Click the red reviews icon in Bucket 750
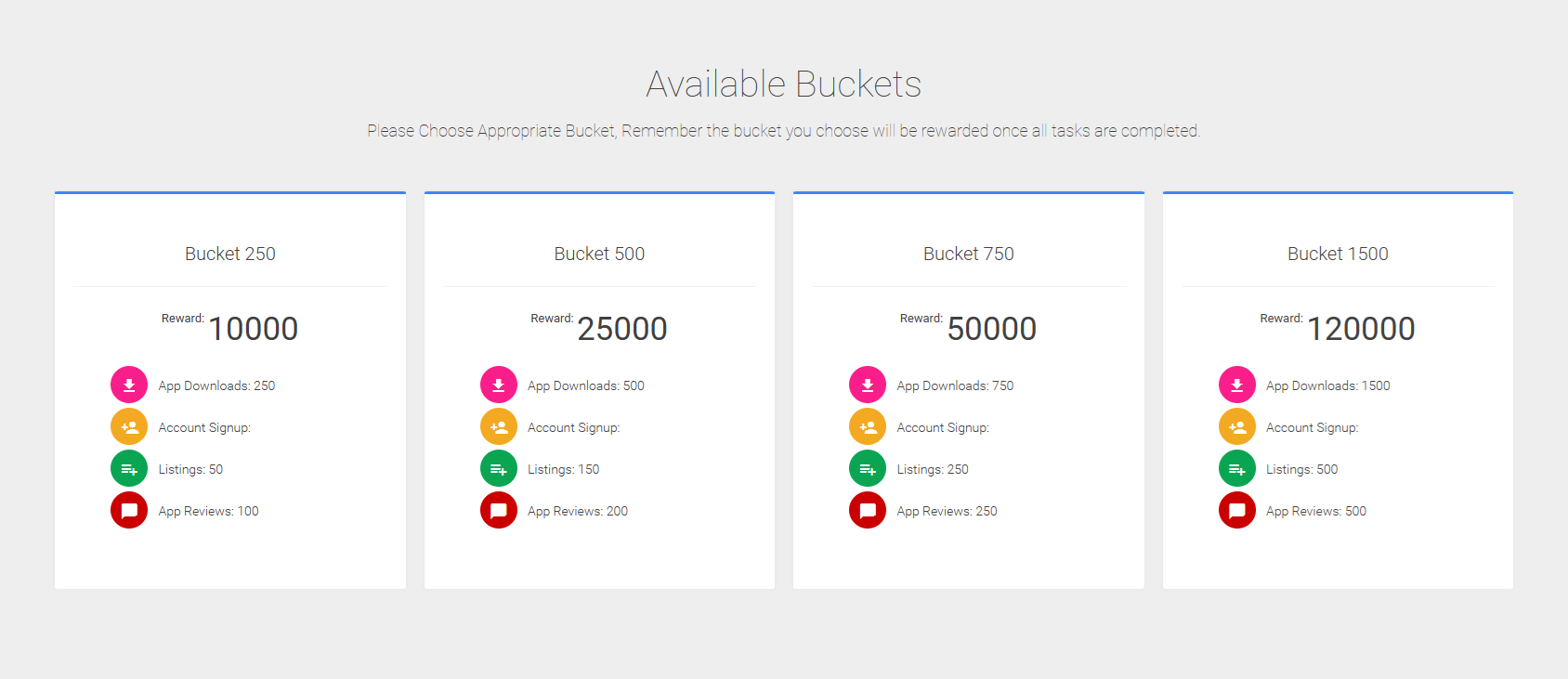The image size is (1568, 679). pyautogui.click(x=868, y=511)
